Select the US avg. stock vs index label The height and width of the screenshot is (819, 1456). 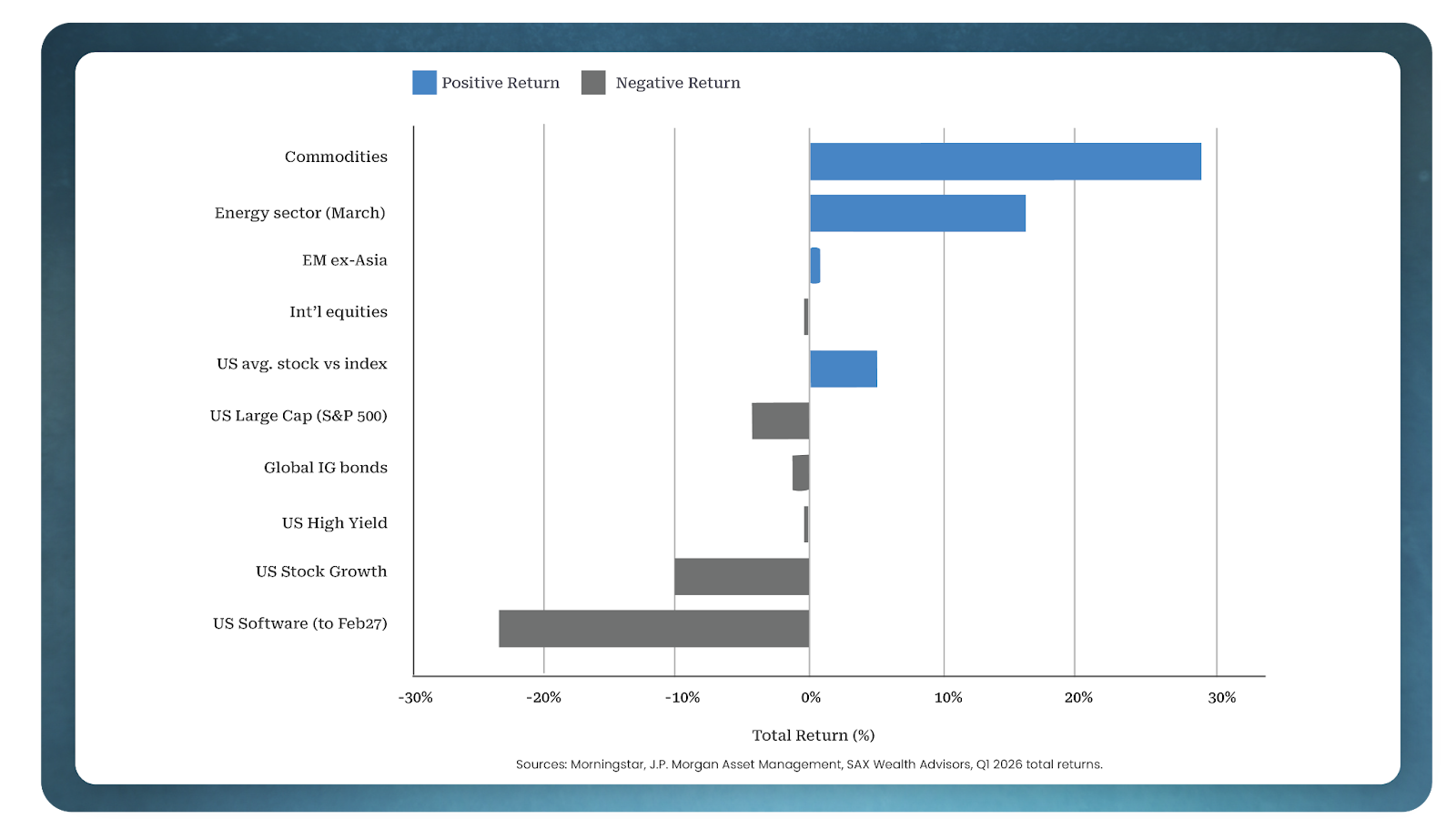[x=301, y=362]
